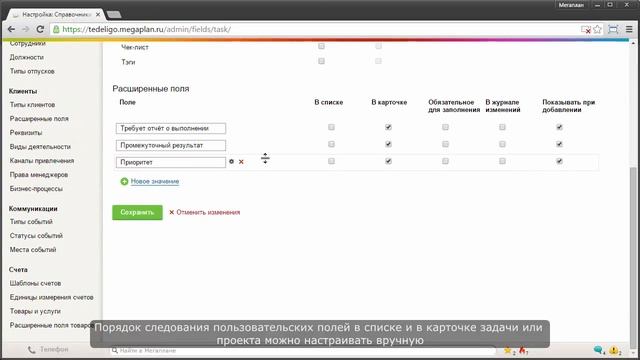Click the green Сохранить button
The image size is (640, 360).
pos(137,212)
